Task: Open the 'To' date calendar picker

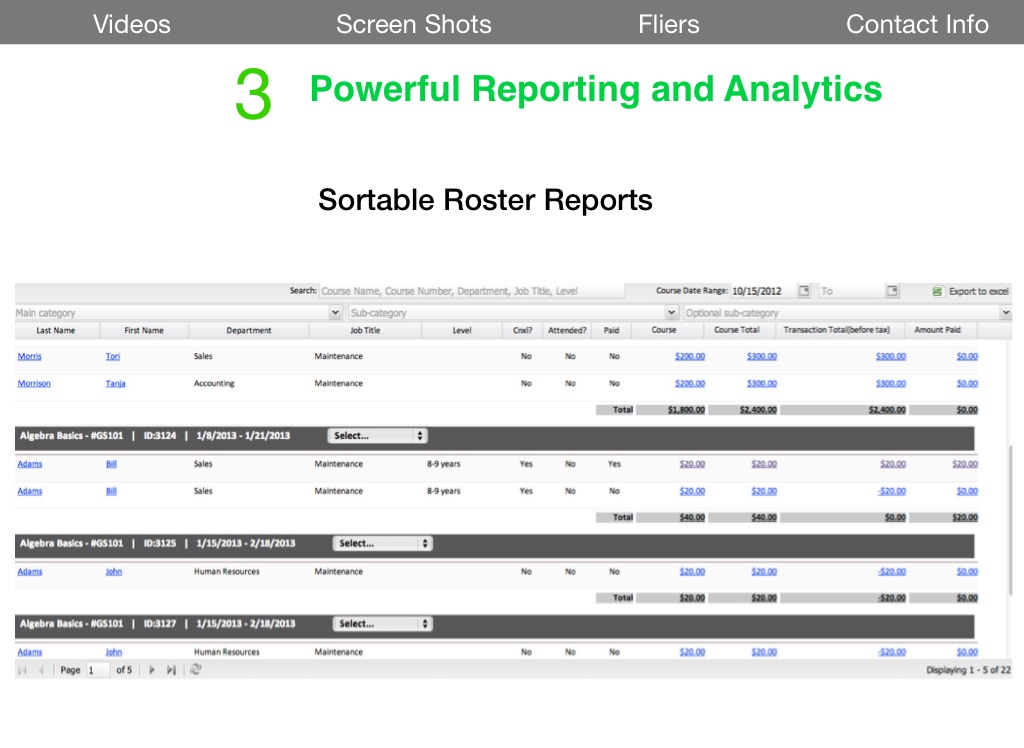Action: pyautogui.click(x=892, y=291)
